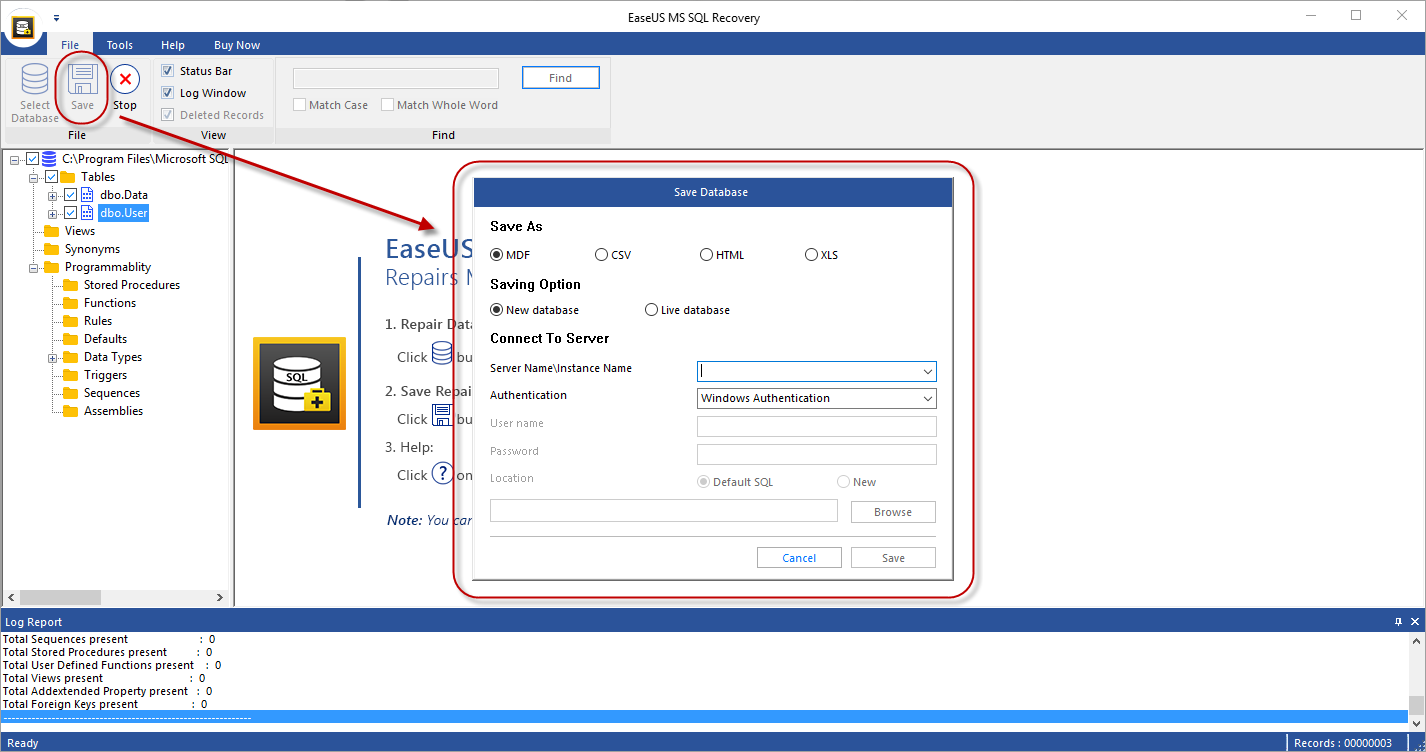Open the Server Name\Instance Name dropdown

coord(927,371)
